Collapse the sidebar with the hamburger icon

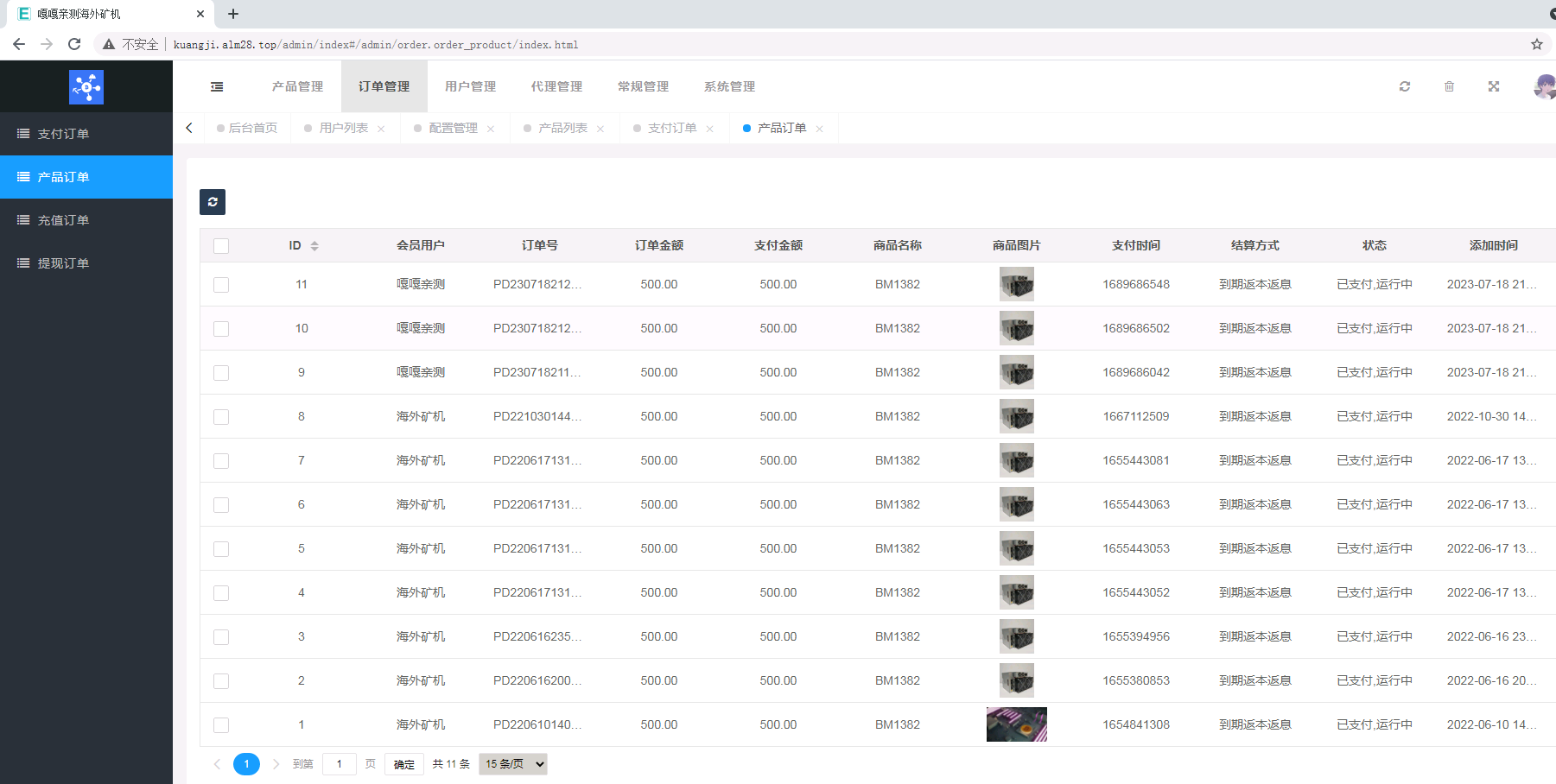tap(217, 86)
